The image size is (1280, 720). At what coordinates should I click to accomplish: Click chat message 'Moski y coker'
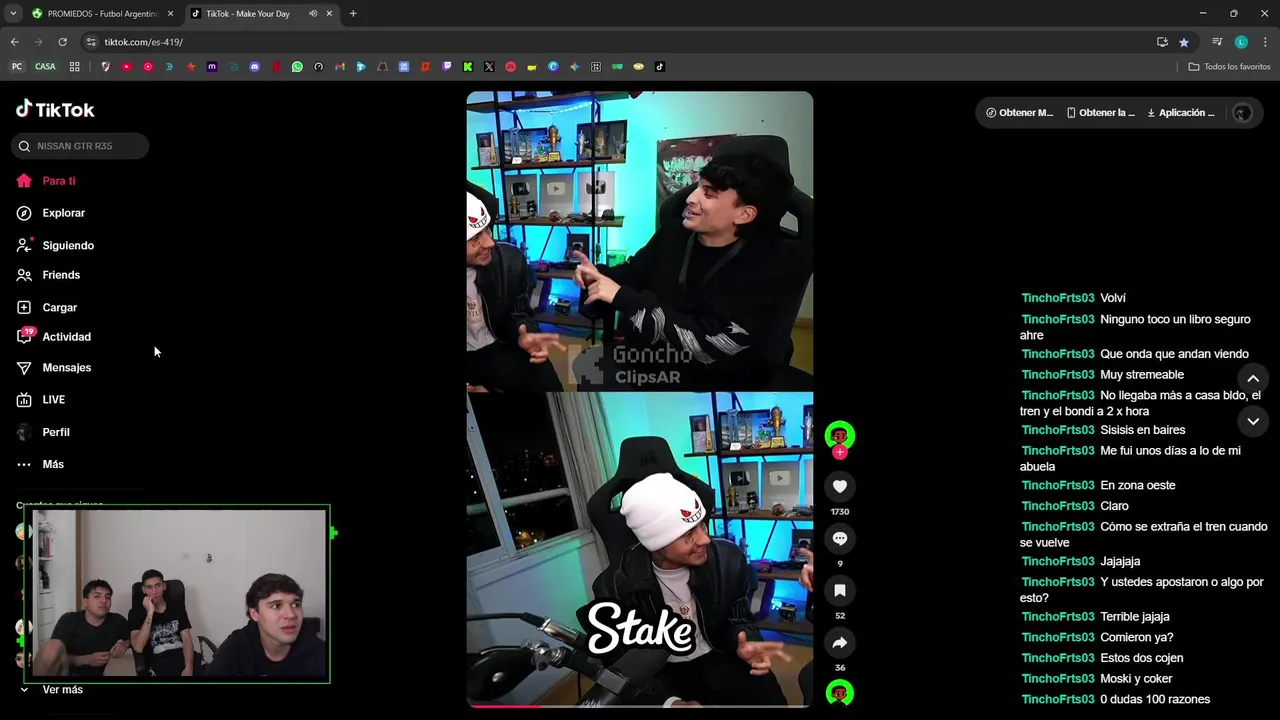click(x=1136, y=679)
